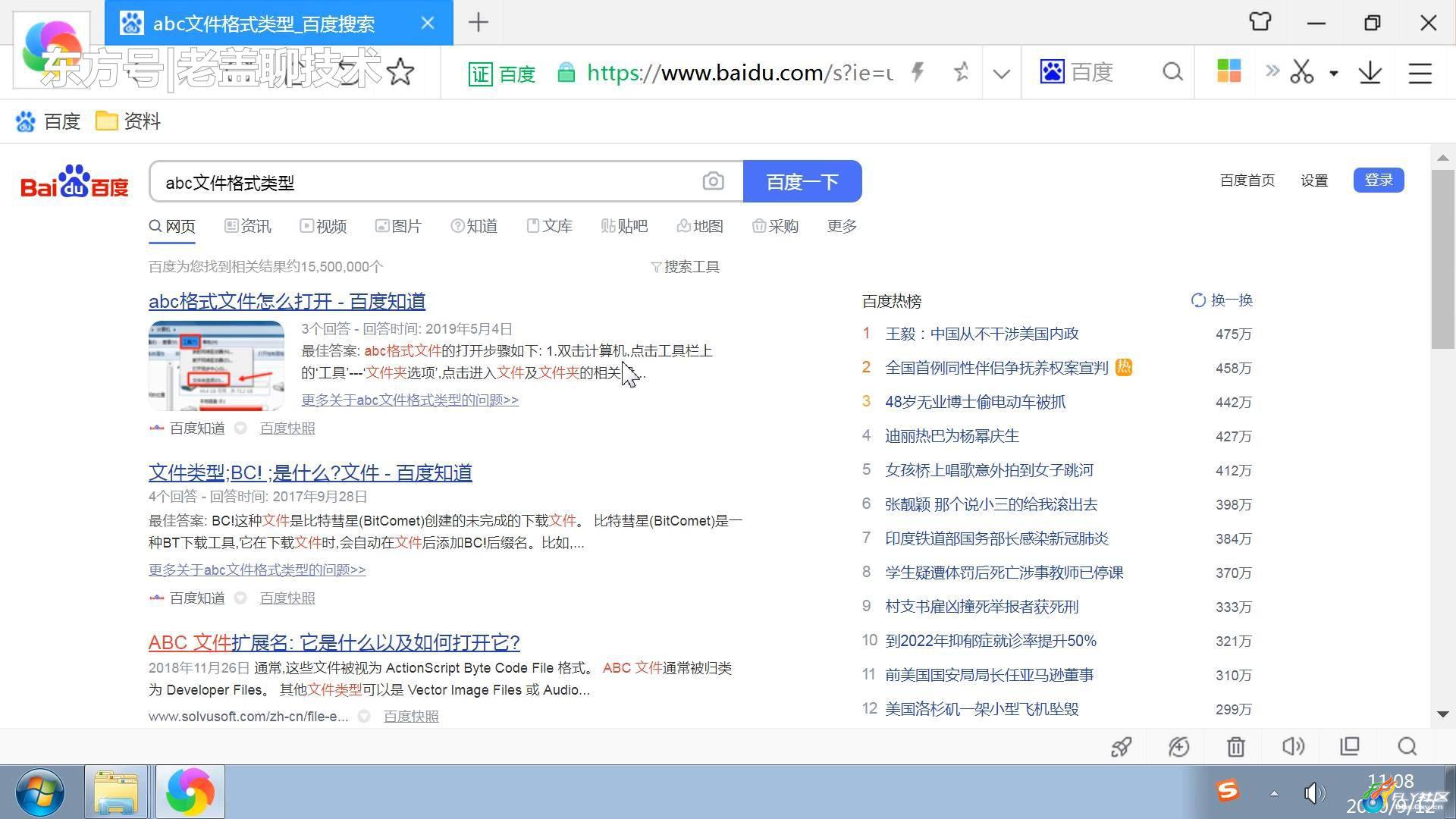This screenshot has width=1456, height=819.
Task: Open the 资料 bookmarks folder
Action: (128, 121)
